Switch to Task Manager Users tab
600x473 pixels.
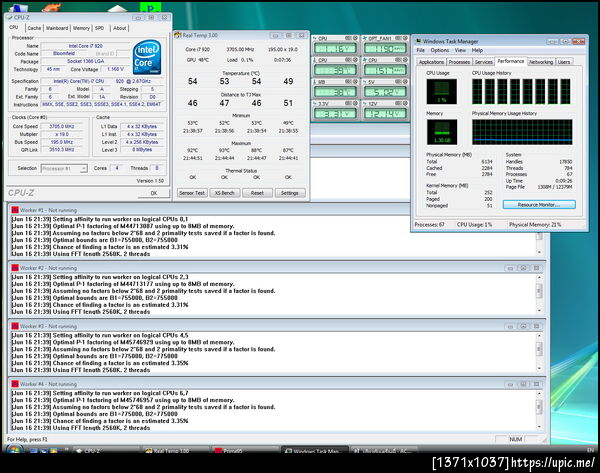(x=564, y=62)
